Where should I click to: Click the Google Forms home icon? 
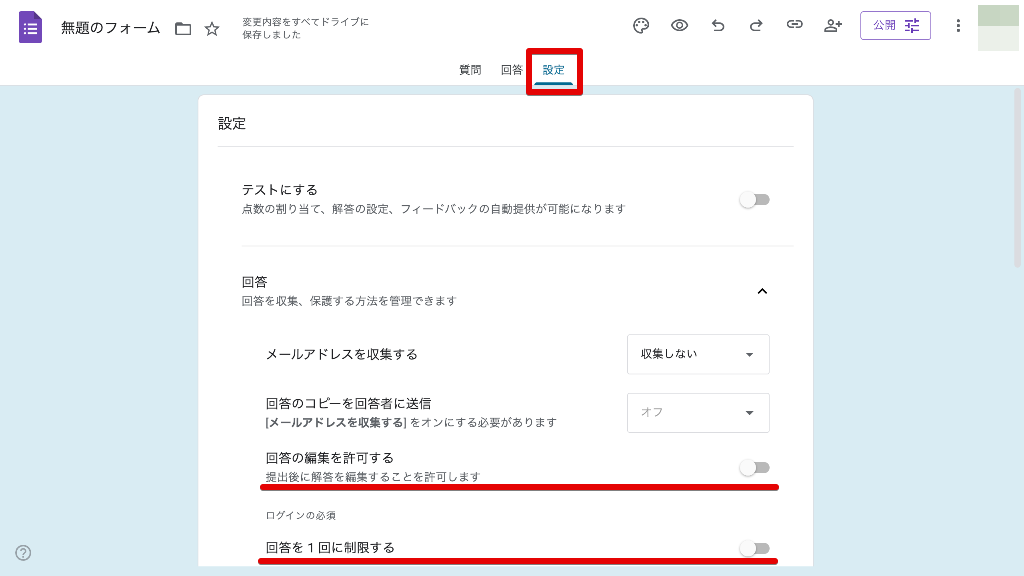30,27
